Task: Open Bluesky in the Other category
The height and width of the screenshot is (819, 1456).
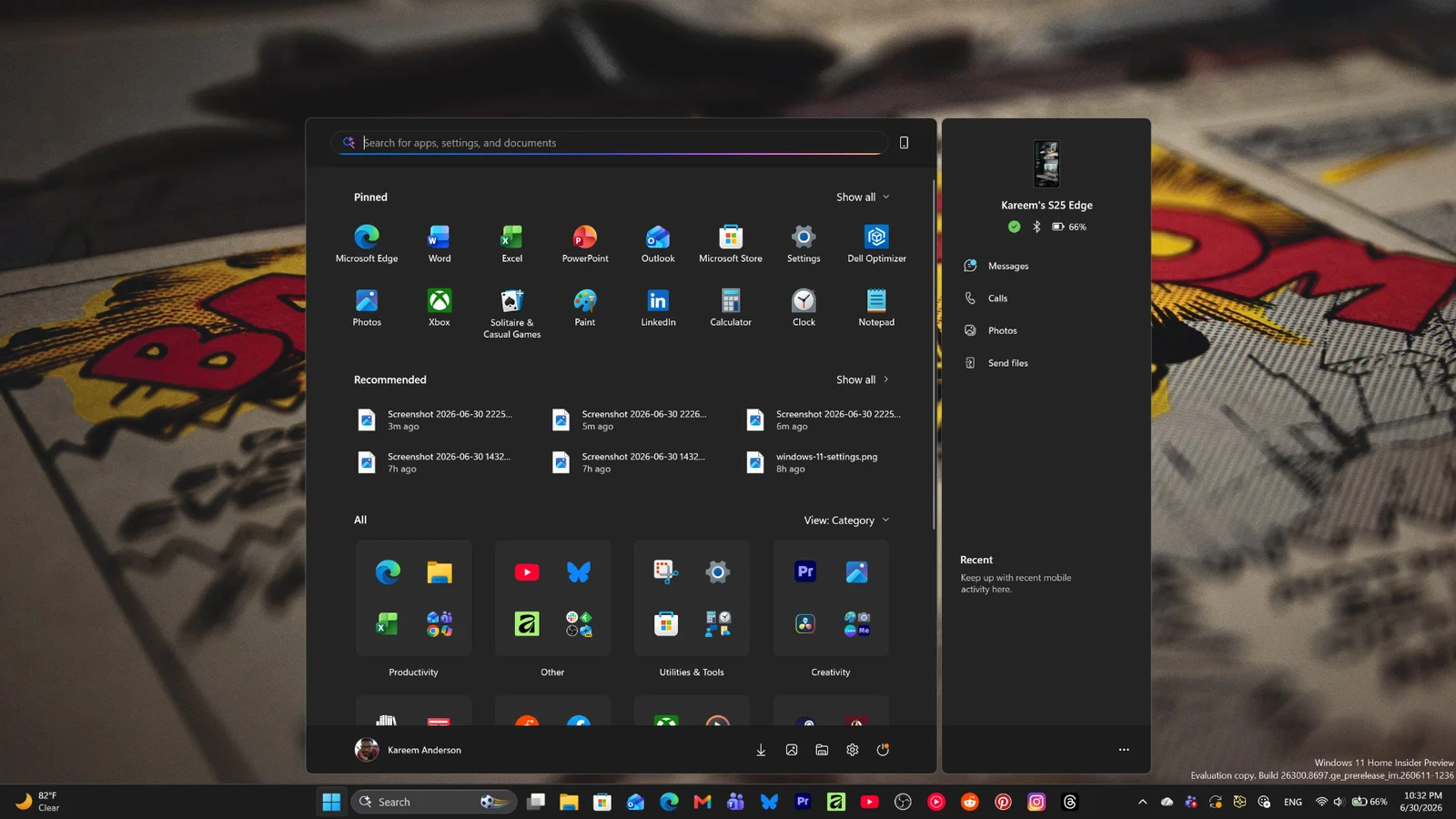Action: pyautogui.click(x=579, y=571)
